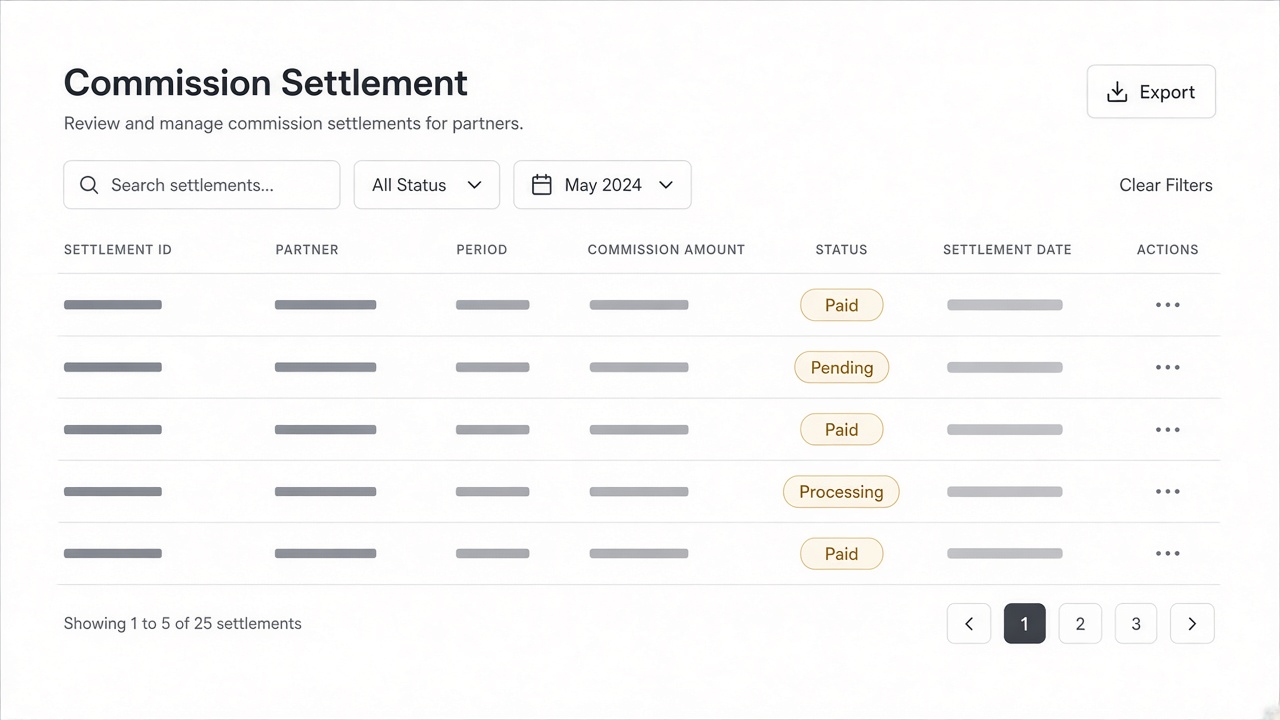
Task: Go to page 2
Action: pos(1080,623)
